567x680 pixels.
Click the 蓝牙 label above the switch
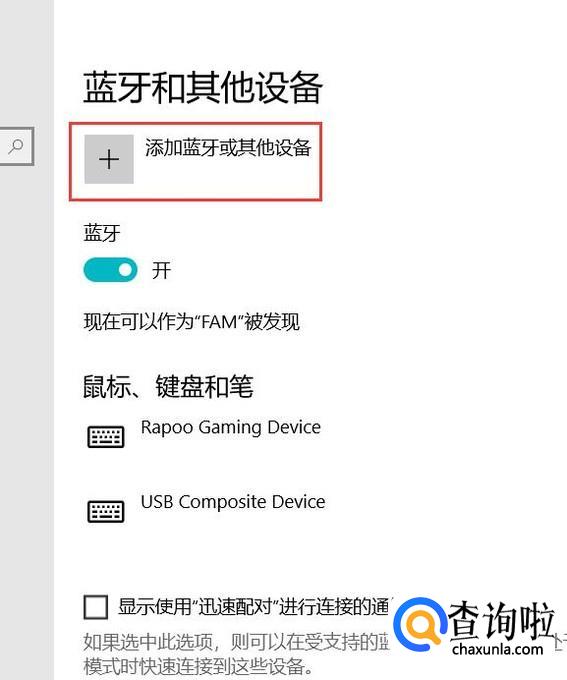pos(102,233)
